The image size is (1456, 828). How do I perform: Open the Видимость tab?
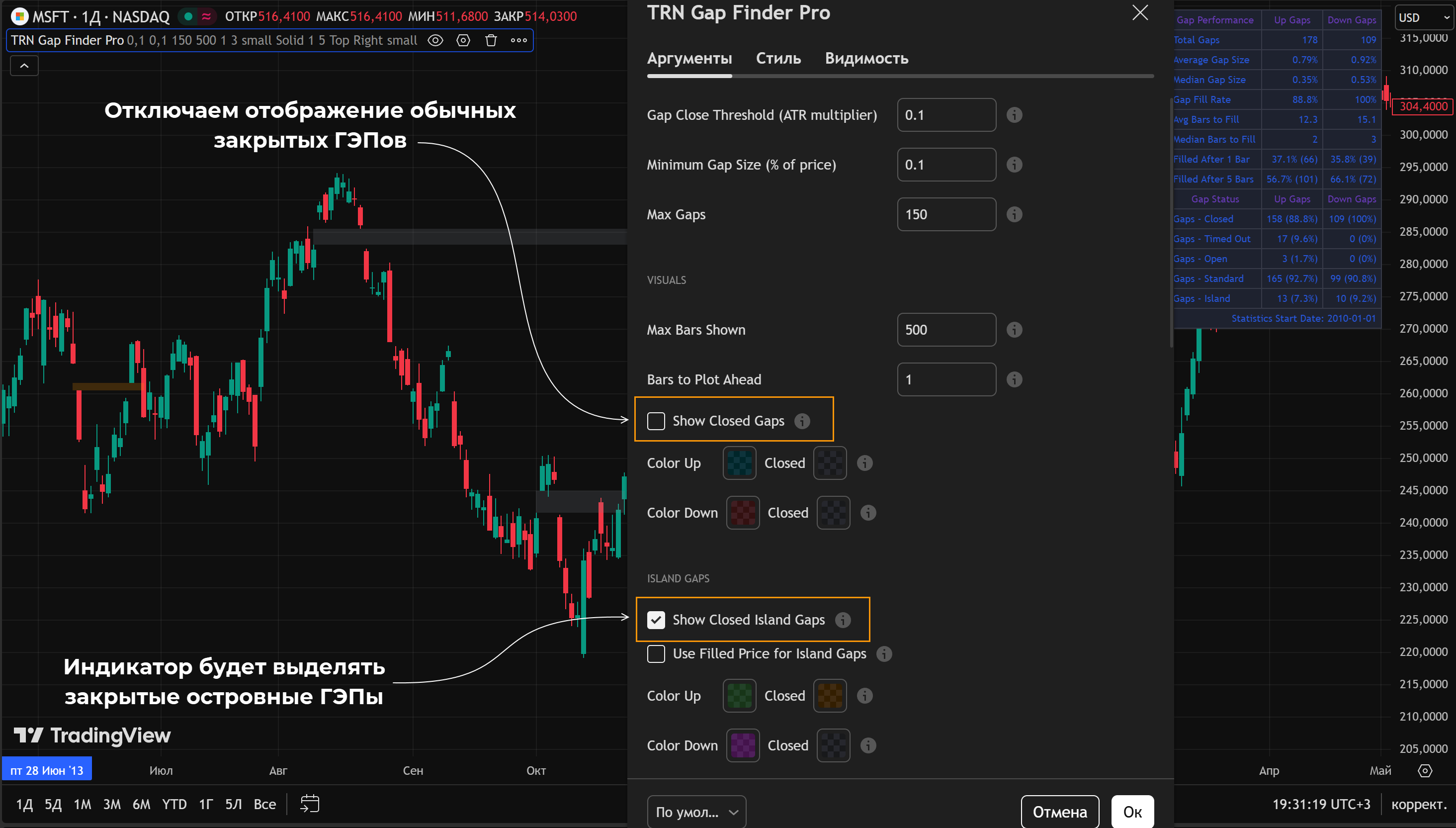point(866,59)
